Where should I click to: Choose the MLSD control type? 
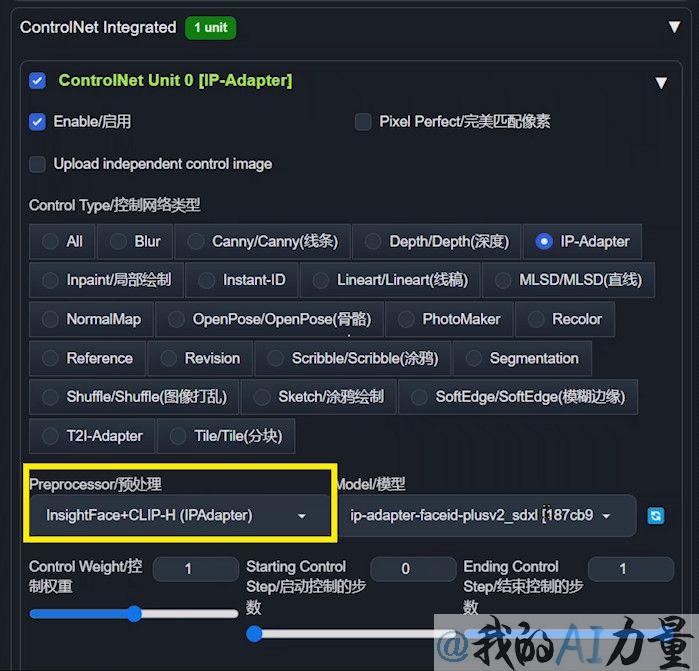568,280
